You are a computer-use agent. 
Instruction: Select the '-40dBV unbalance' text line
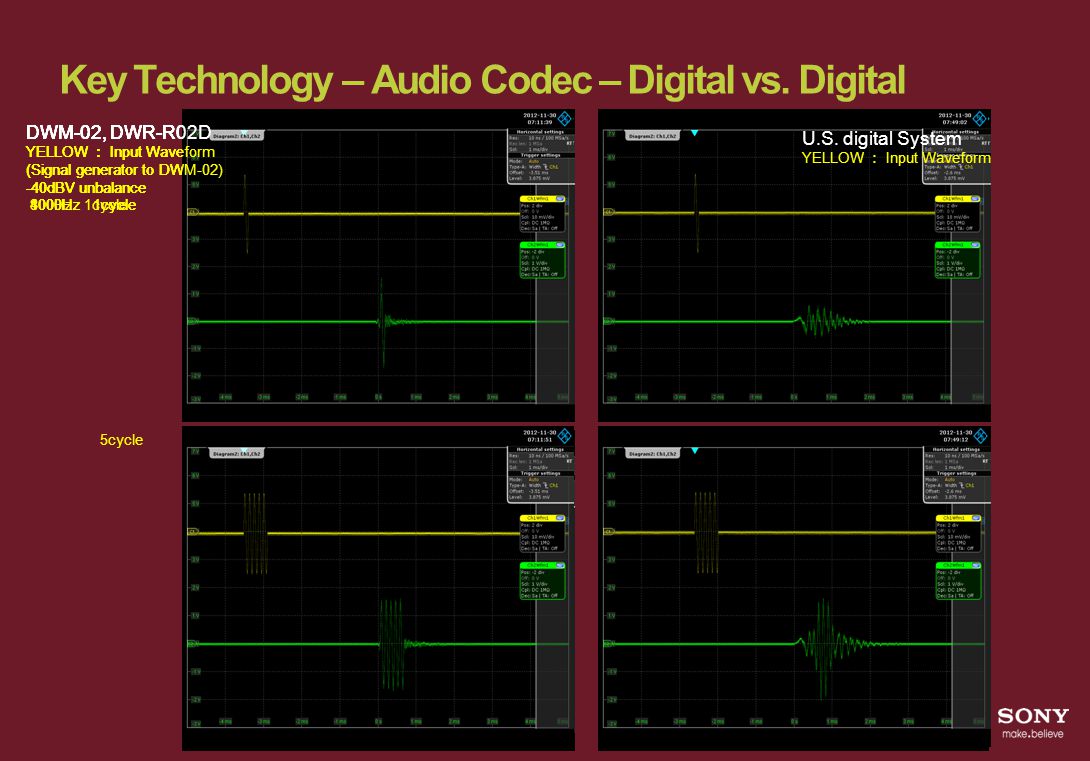tap(86, 188)
